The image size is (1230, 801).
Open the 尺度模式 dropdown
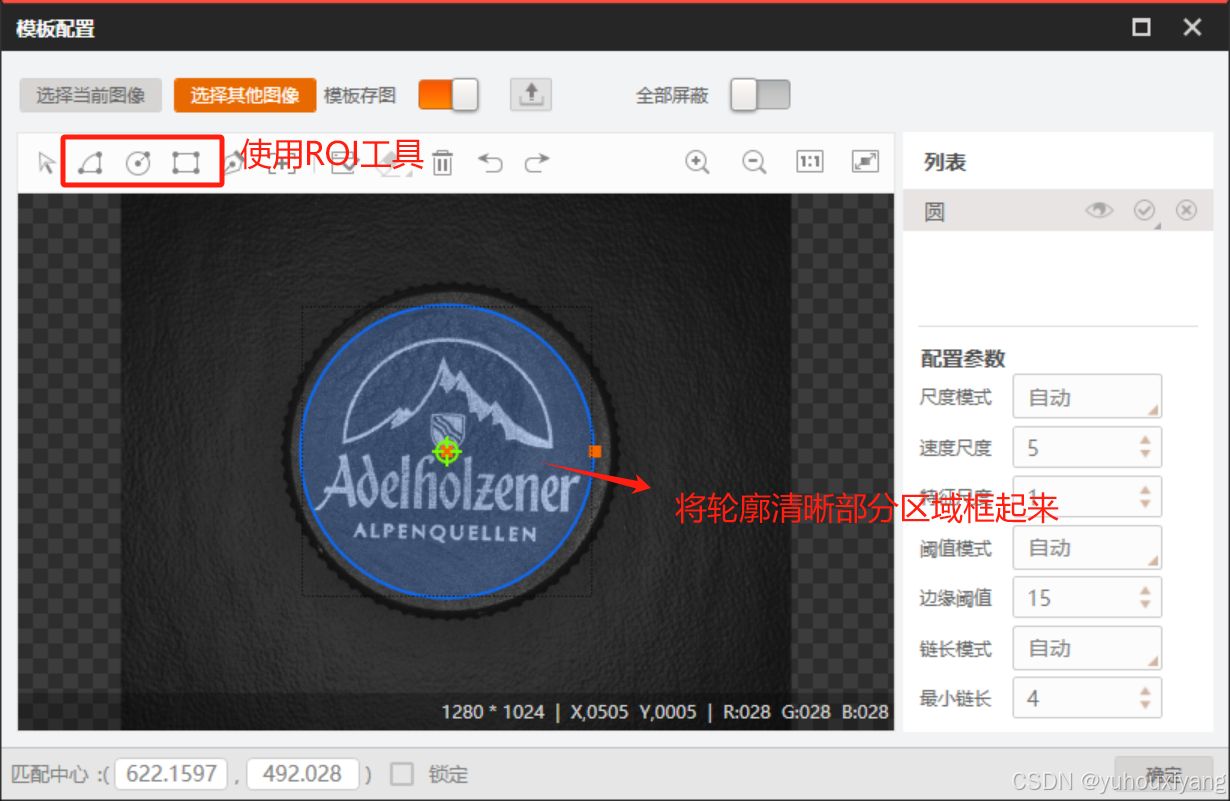(1087, 397)
